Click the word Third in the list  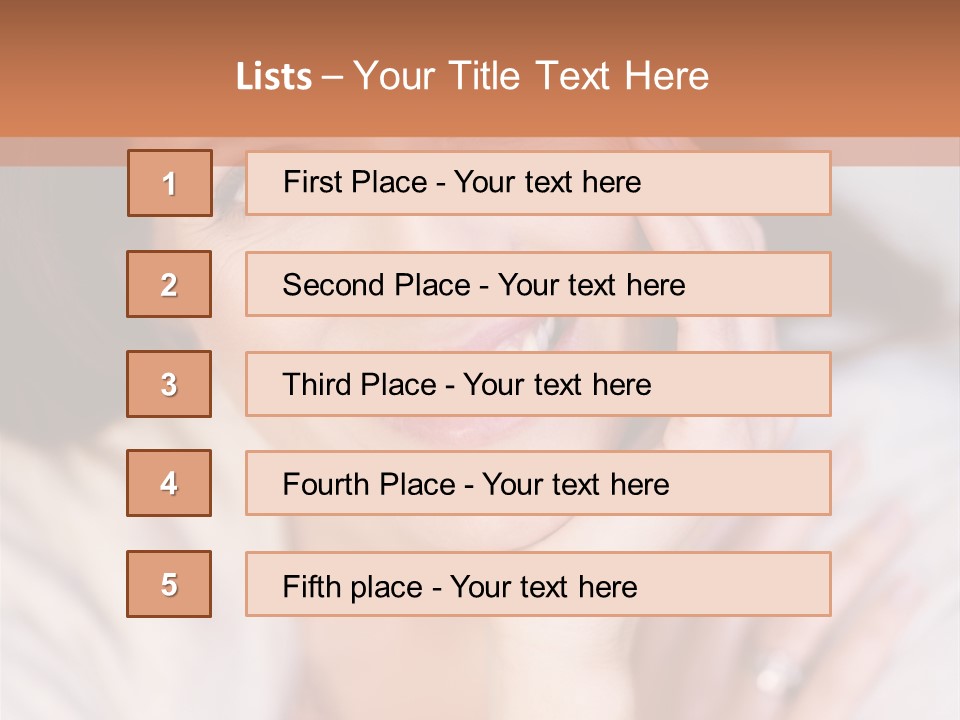click(315, 385)
